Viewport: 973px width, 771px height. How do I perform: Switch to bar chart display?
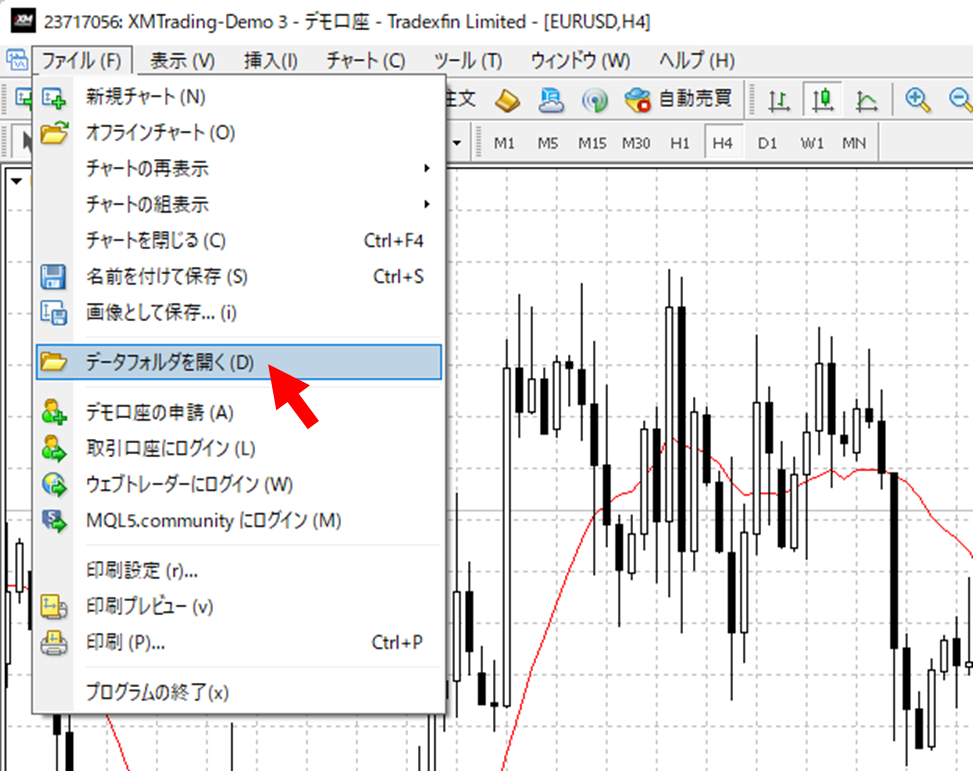[x=779, y=100]
